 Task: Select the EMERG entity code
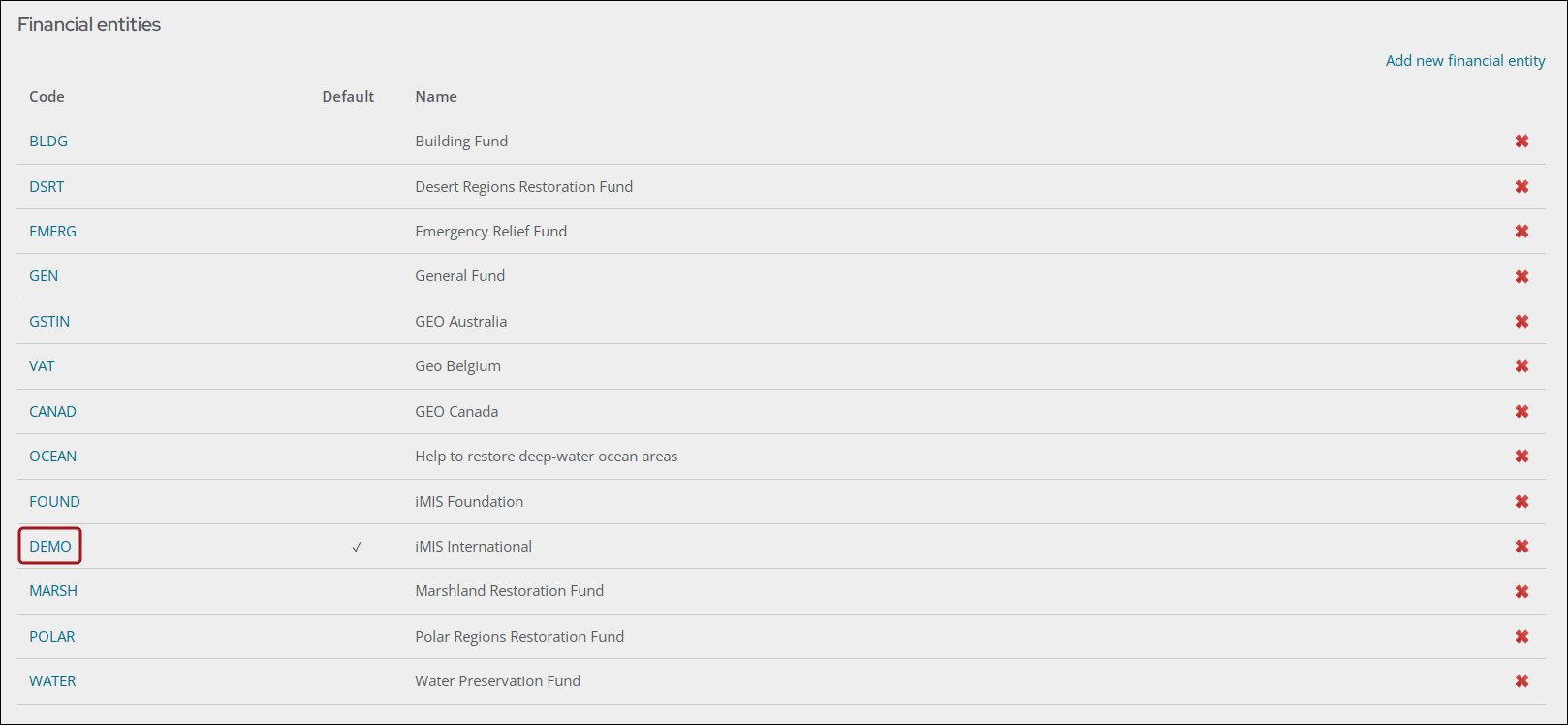pos(52,231)
